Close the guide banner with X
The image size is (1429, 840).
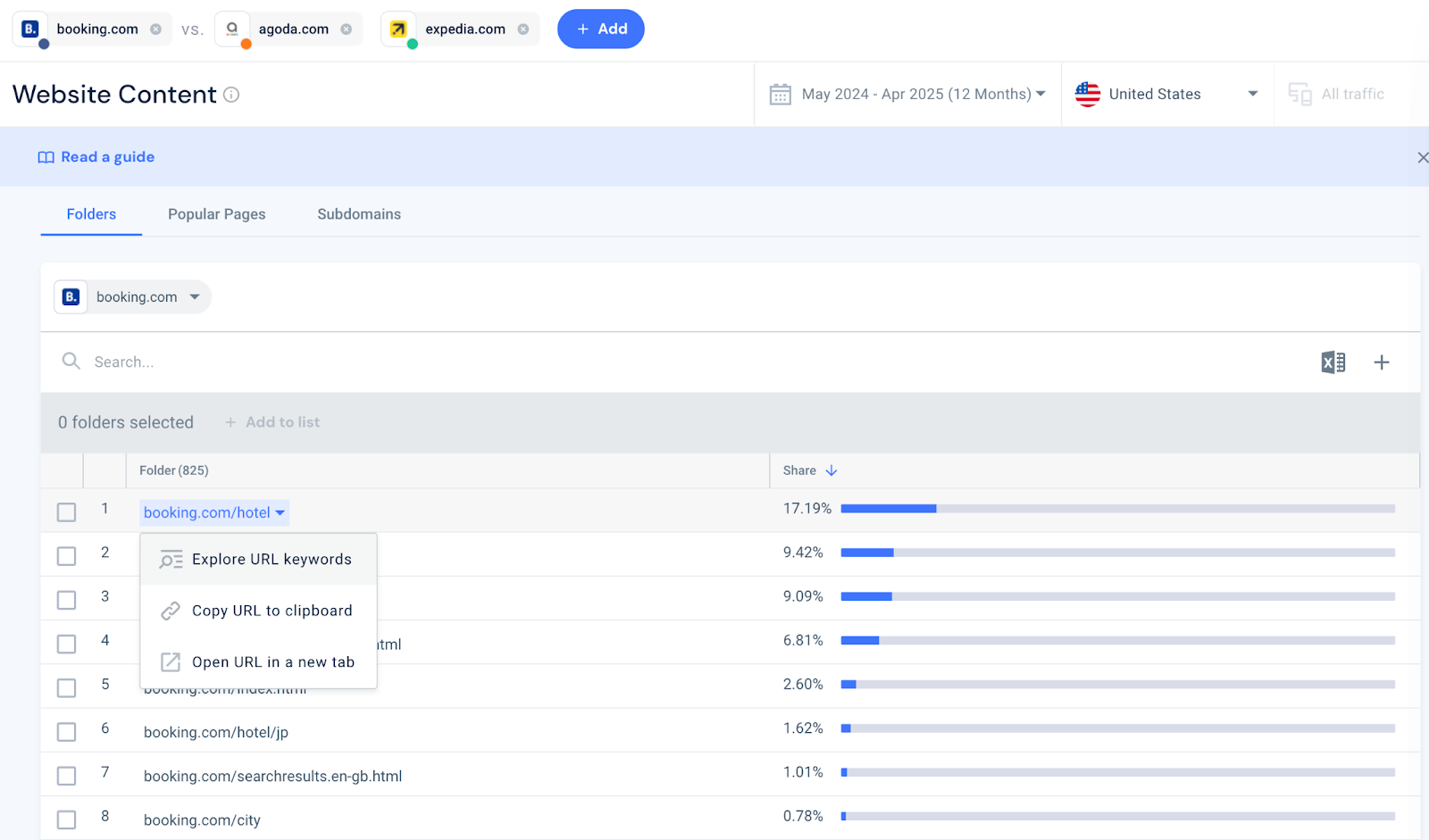(x=1422, y=158)
